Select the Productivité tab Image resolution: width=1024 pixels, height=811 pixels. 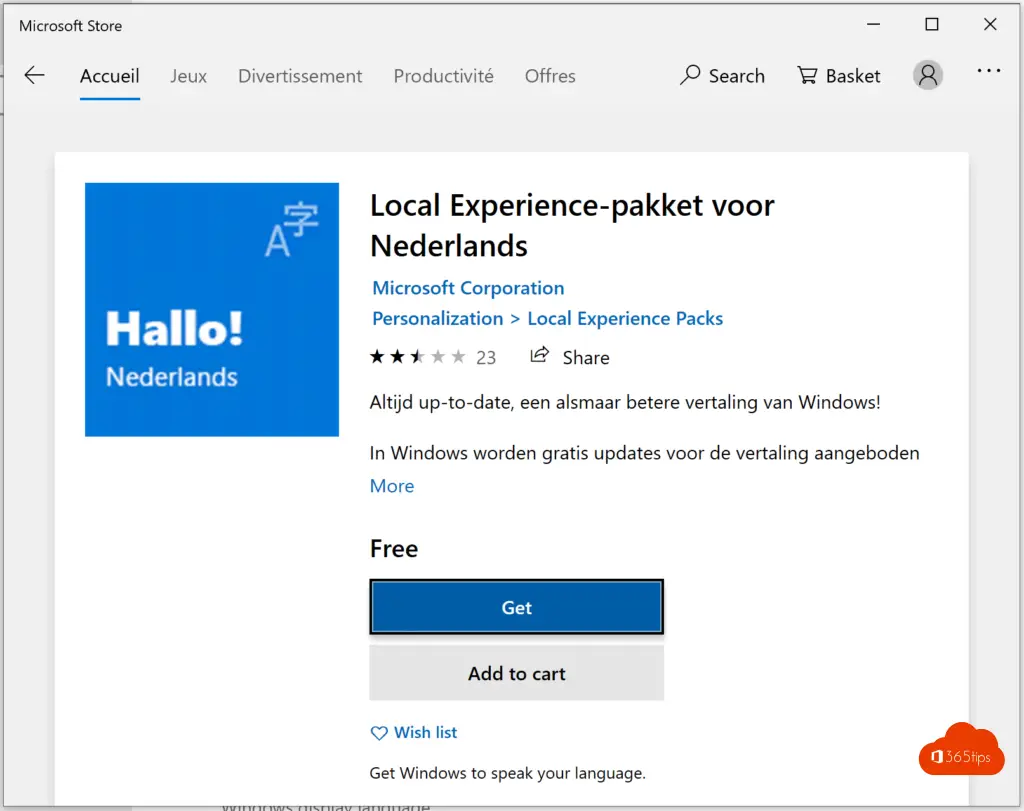(443, 76)
